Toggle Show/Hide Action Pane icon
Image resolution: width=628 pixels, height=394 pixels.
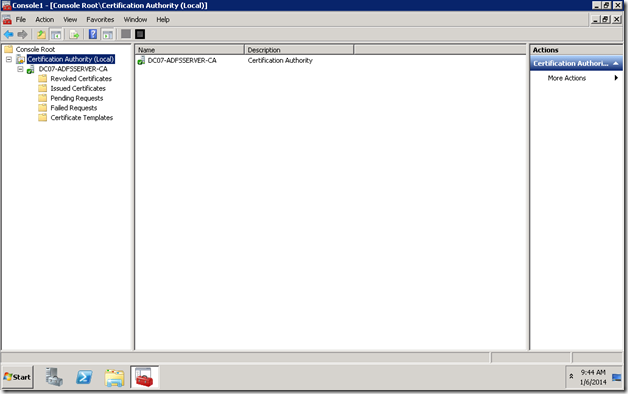[108, 34]
